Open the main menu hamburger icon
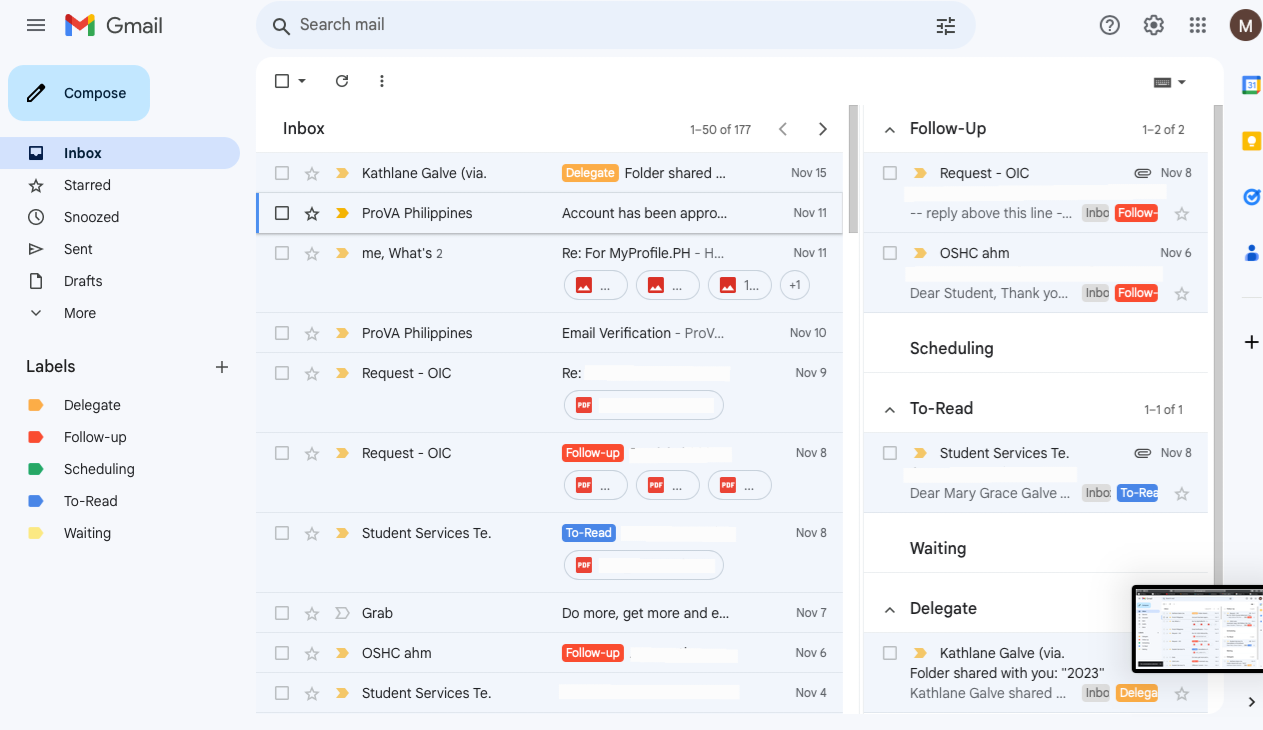 (36, 25)
